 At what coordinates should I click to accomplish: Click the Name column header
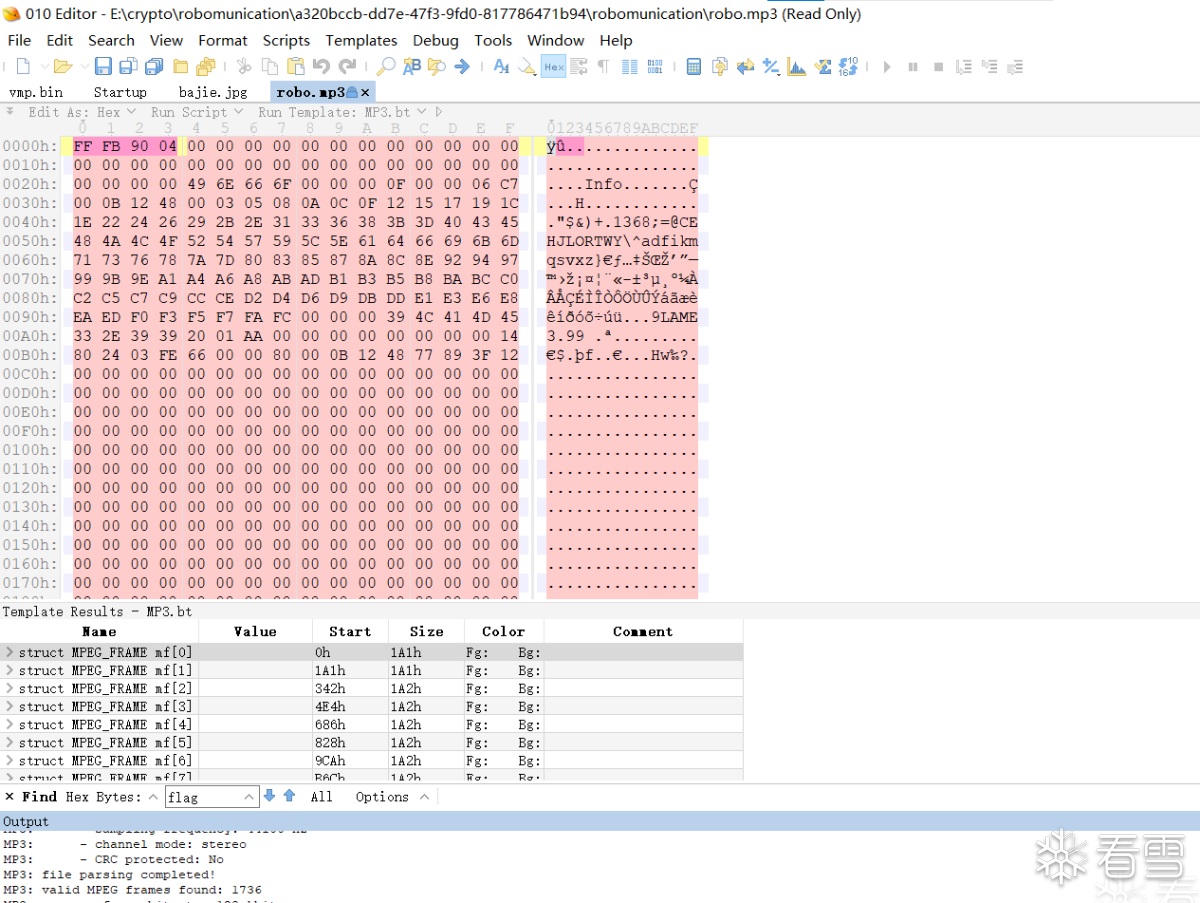(99, 631)
